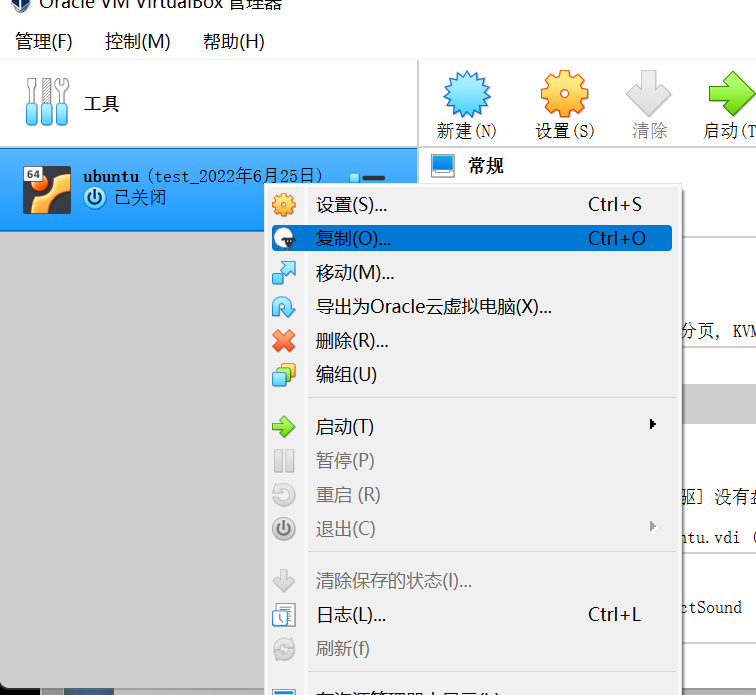Click the green 启动 toolbar arrow
Viewport: 756px width, 695px height.
point(731,93)
